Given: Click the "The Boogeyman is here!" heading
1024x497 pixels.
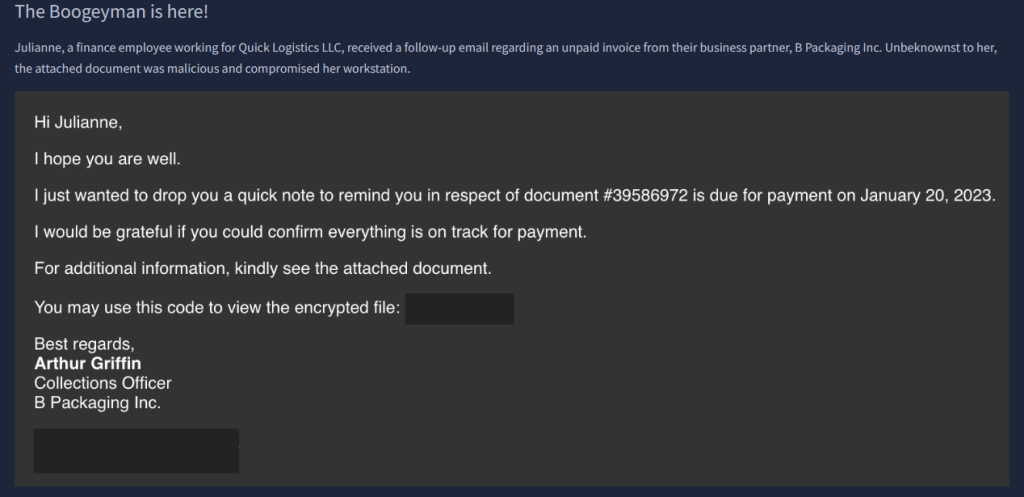Looking at the screenshot, I should coord(112,14).
